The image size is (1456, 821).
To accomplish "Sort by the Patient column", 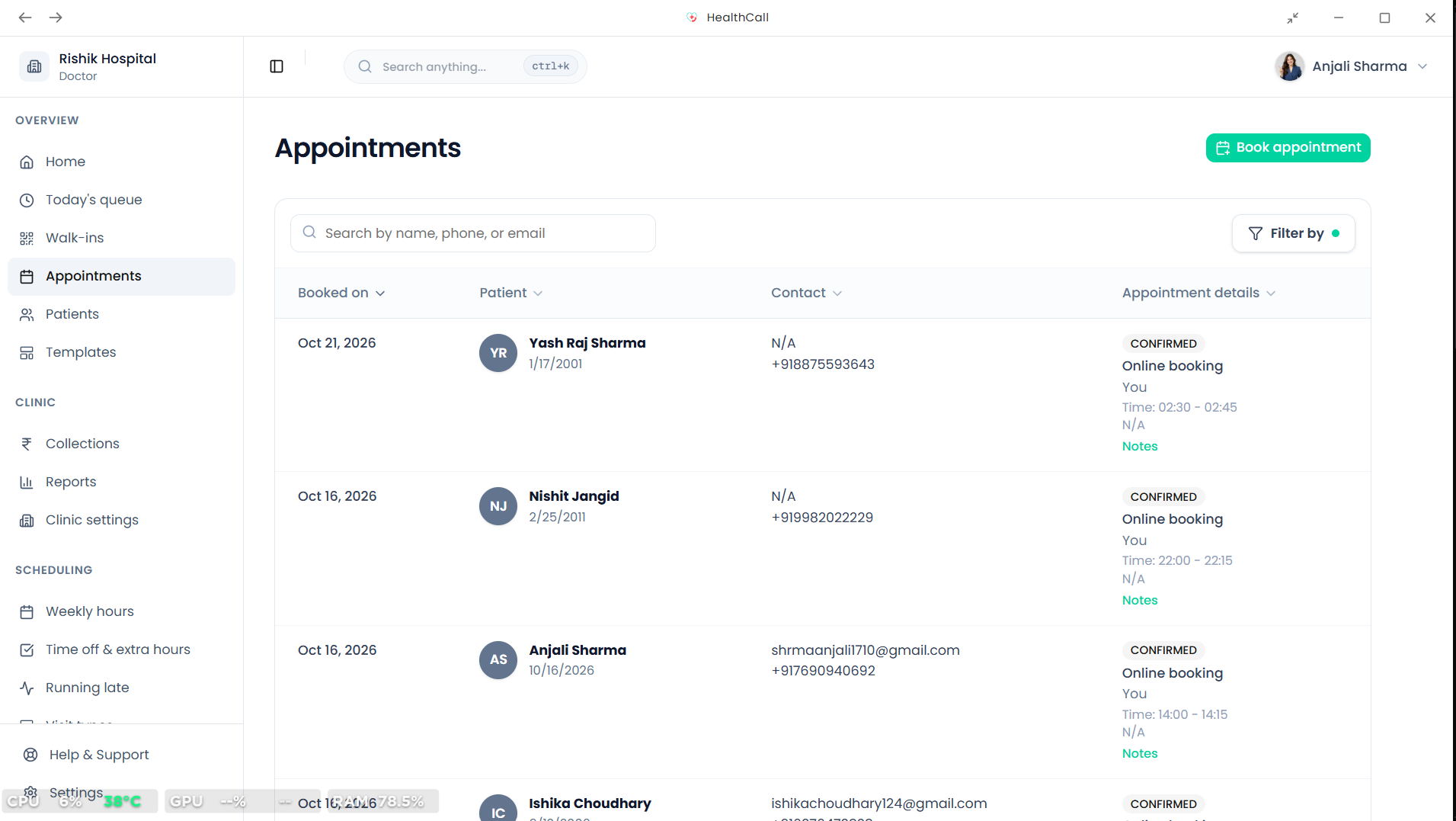I will pos(511,293).
